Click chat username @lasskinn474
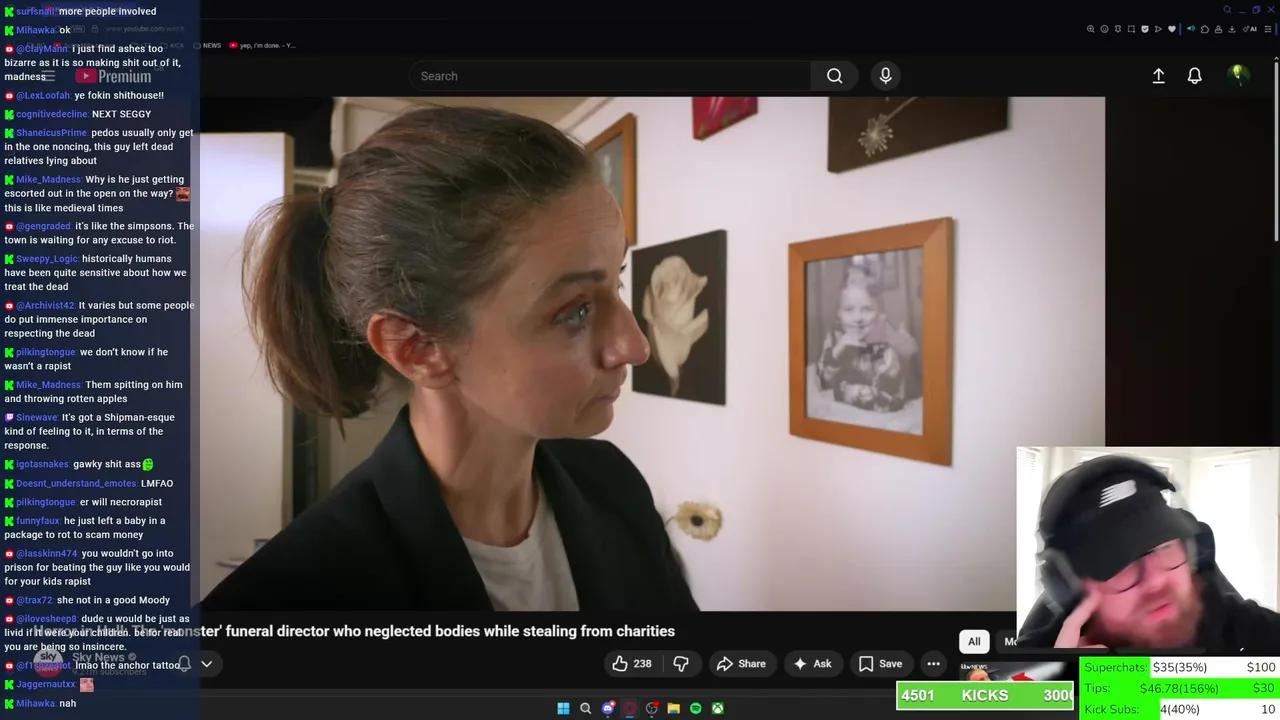Viewport: 1280px width, 720px height. pos(46,553)
